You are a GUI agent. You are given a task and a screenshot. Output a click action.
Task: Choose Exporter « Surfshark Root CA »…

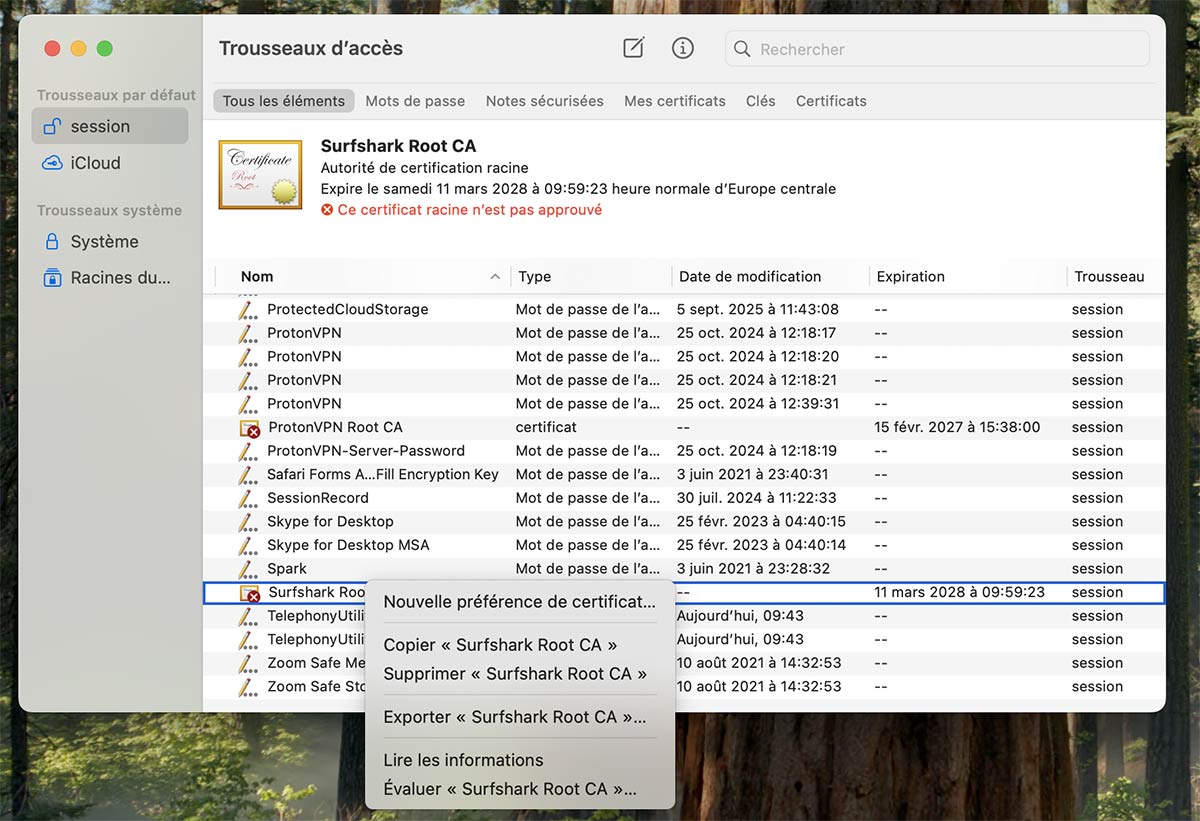515,717
